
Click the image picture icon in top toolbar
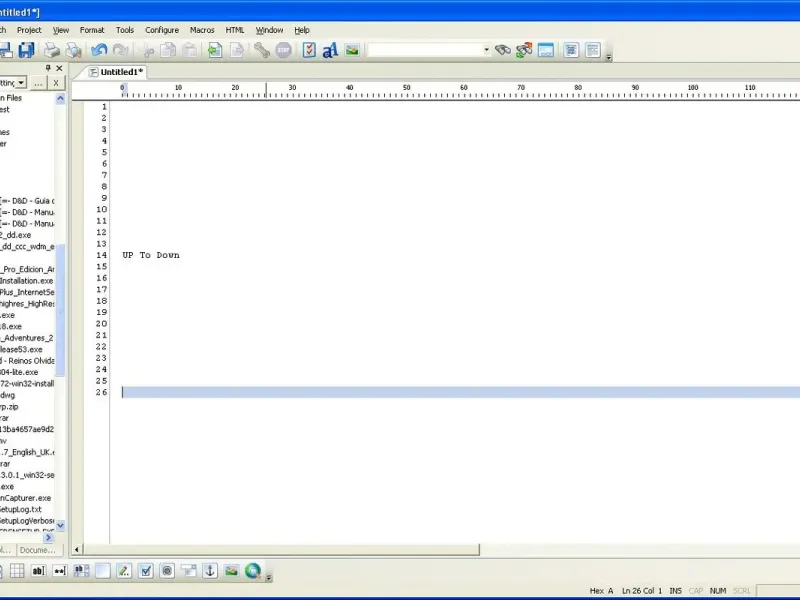352,50
